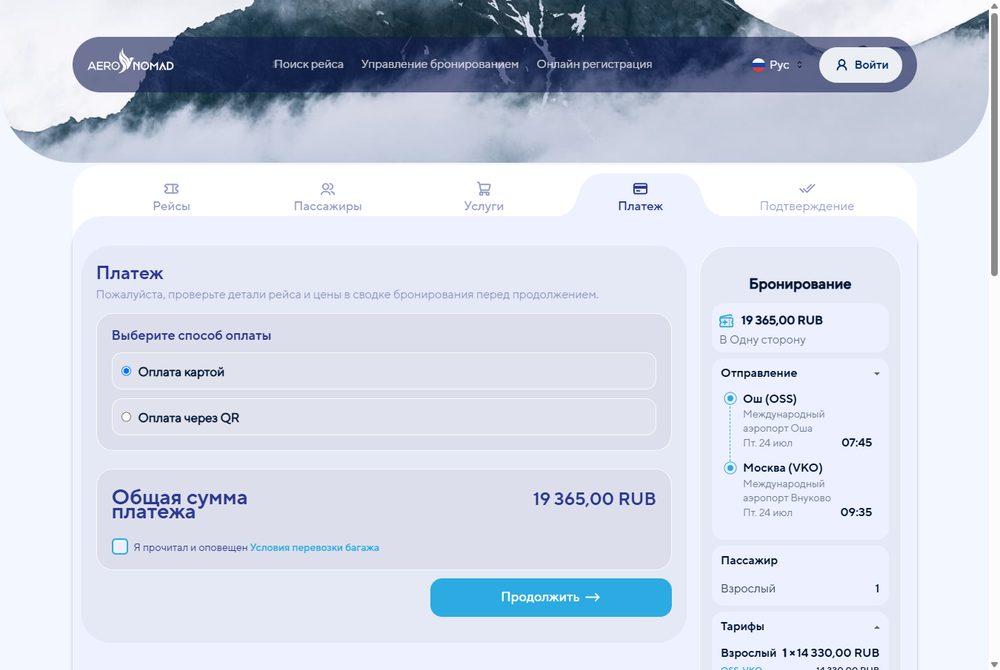
Task: Go to the Пассажиры step tab
Action: tap(328, 197)
